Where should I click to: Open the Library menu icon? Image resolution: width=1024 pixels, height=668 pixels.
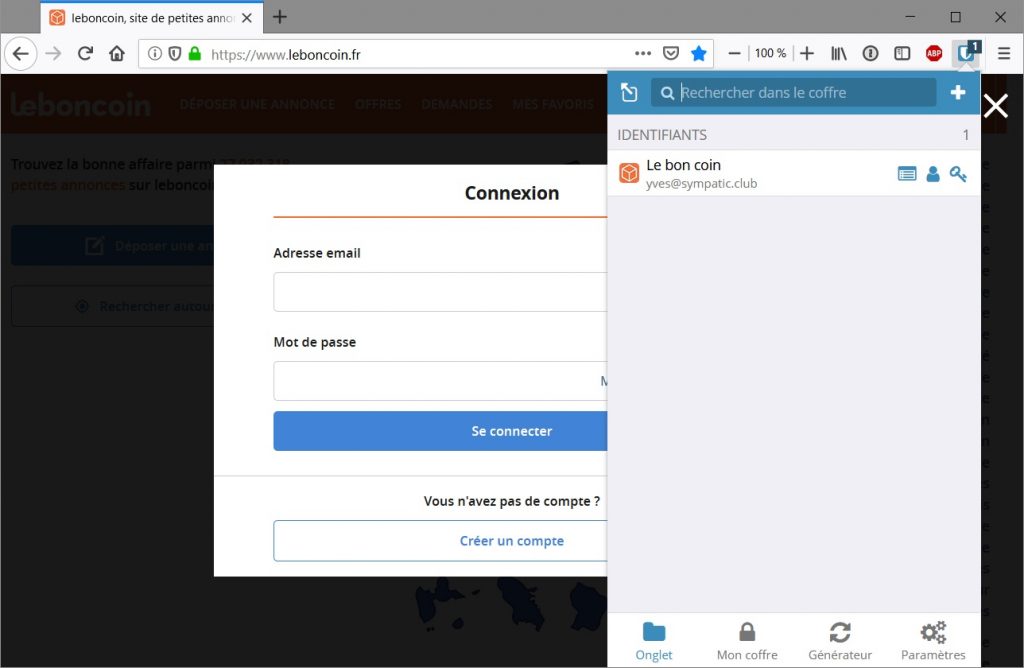[839, 54]
